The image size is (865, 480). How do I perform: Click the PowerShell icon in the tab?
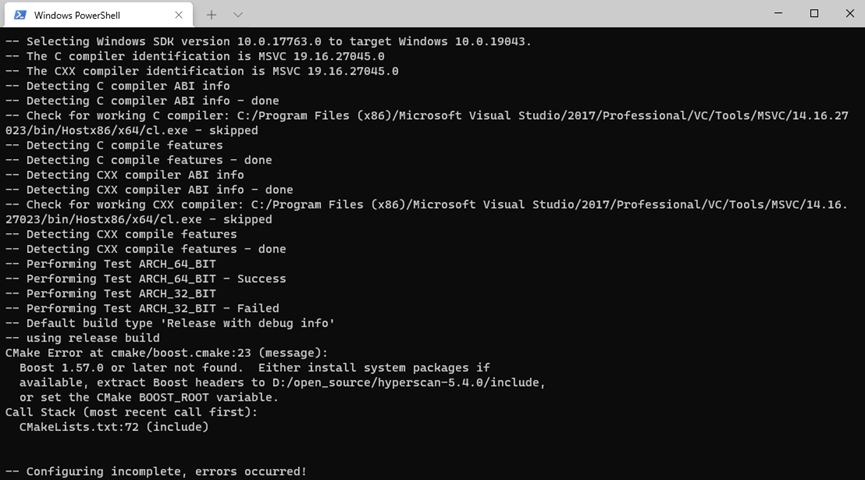[20, 15]
